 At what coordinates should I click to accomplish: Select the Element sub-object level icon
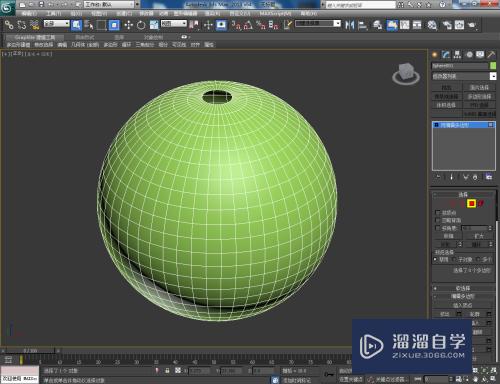[x=481, y=203]
